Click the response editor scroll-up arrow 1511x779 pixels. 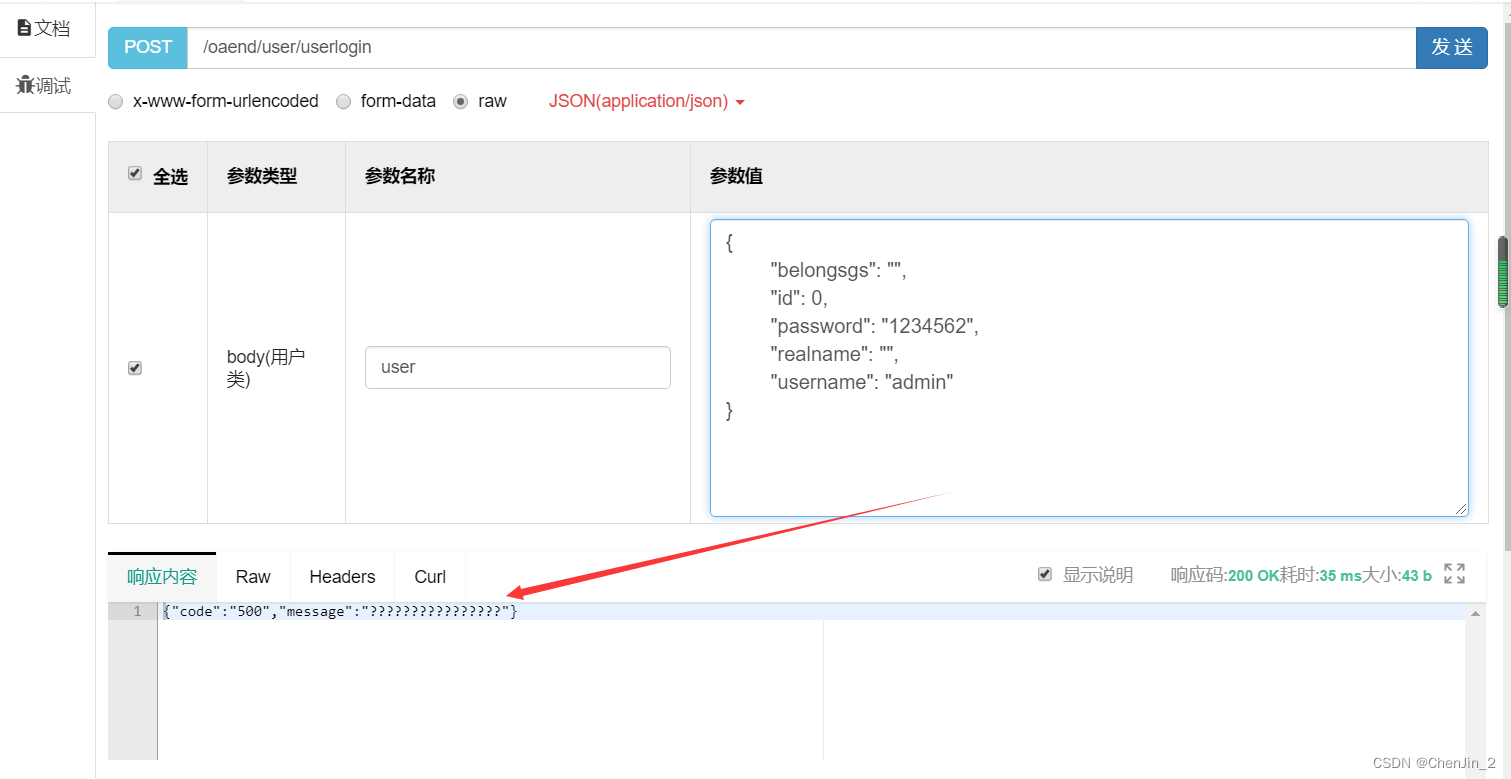1476,612
